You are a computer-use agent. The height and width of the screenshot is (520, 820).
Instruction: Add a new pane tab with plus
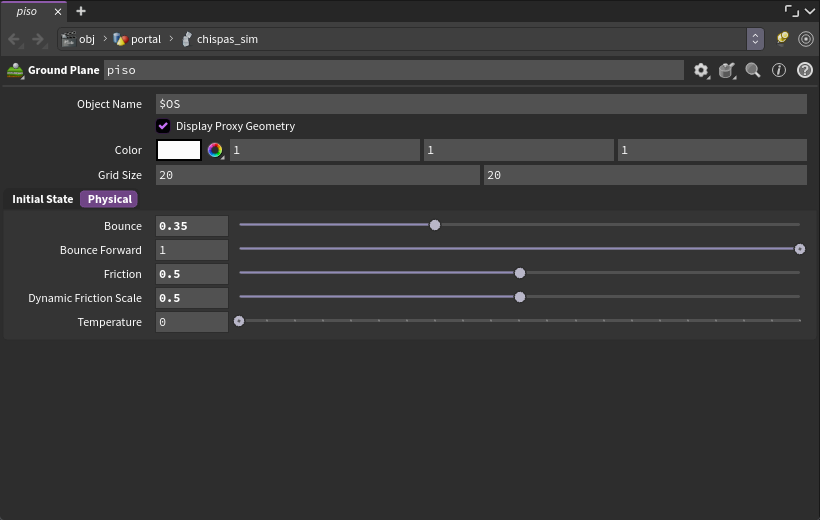pos(81,11)
